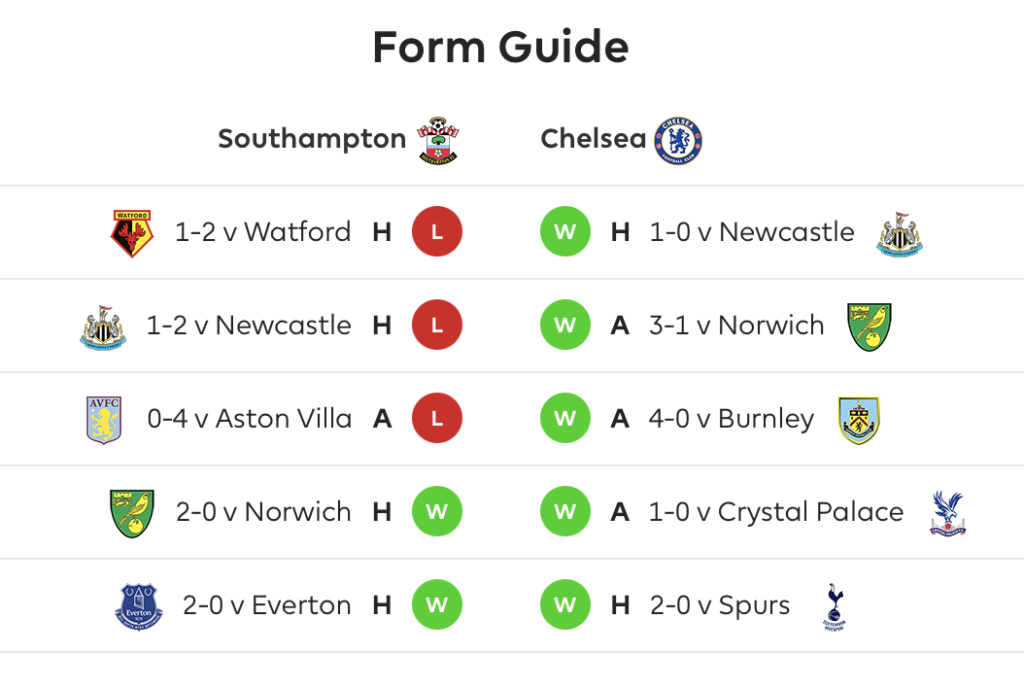Click the Watford badge icon

pos(132,233)
